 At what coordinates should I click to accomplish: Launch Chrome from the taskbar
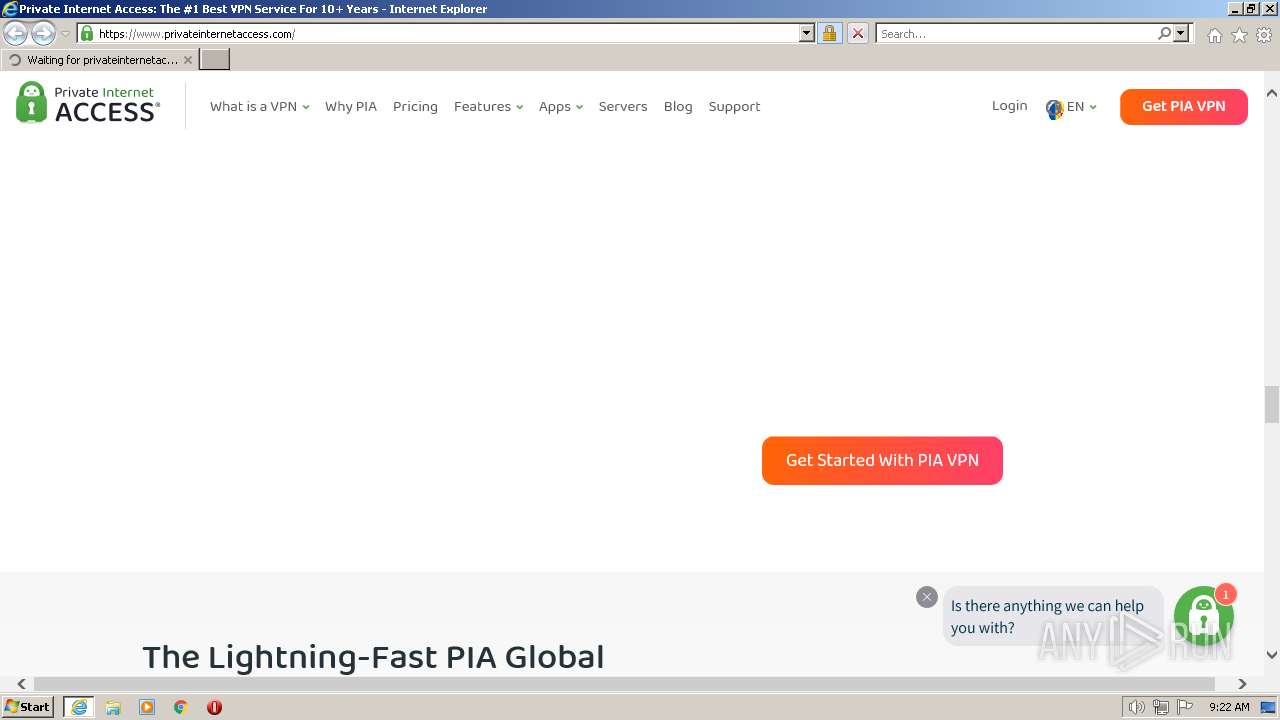click(x=181, y=707)
